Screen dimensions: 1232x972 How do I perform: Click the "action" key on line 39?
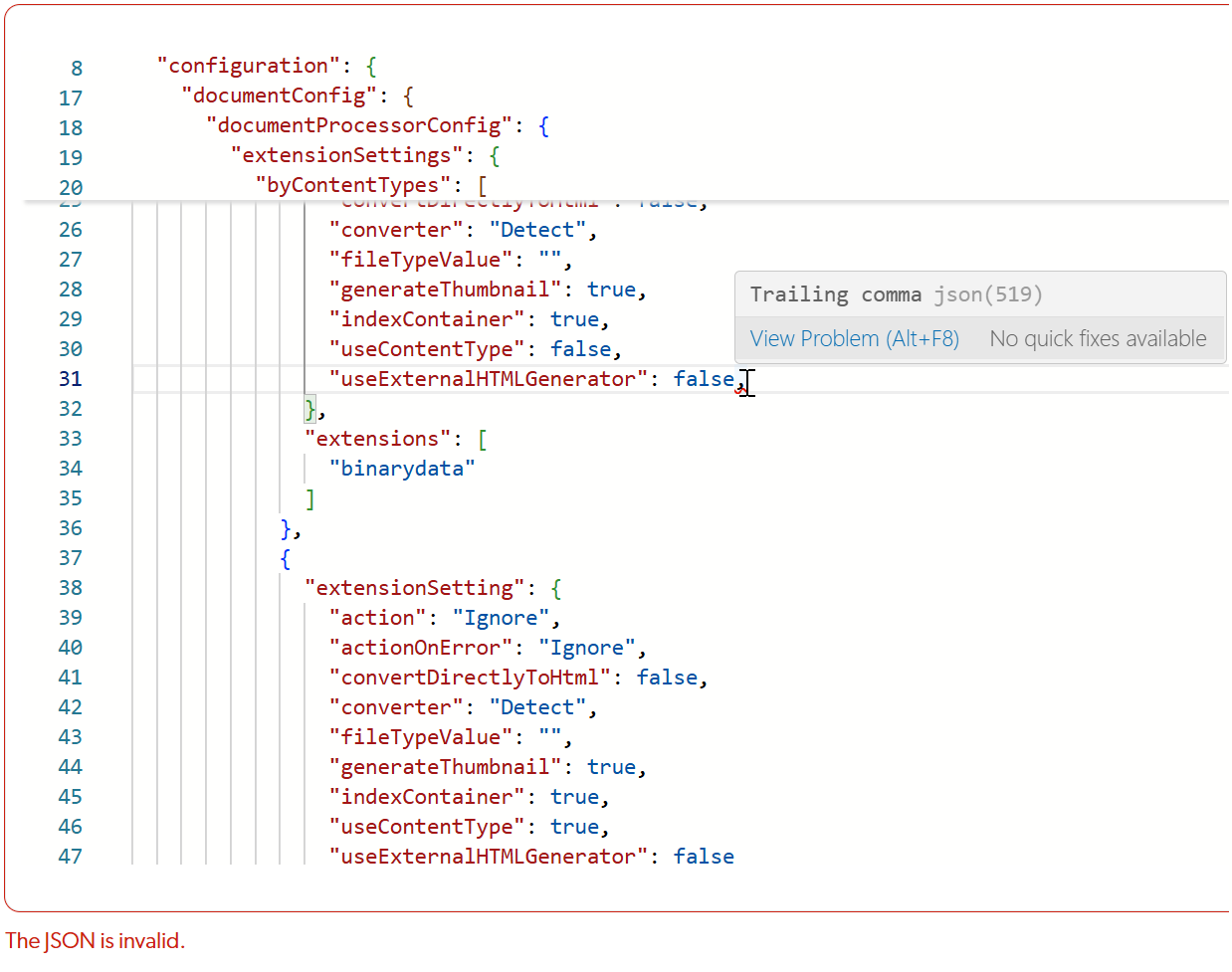pyautogui.click(x=378, y=618)
